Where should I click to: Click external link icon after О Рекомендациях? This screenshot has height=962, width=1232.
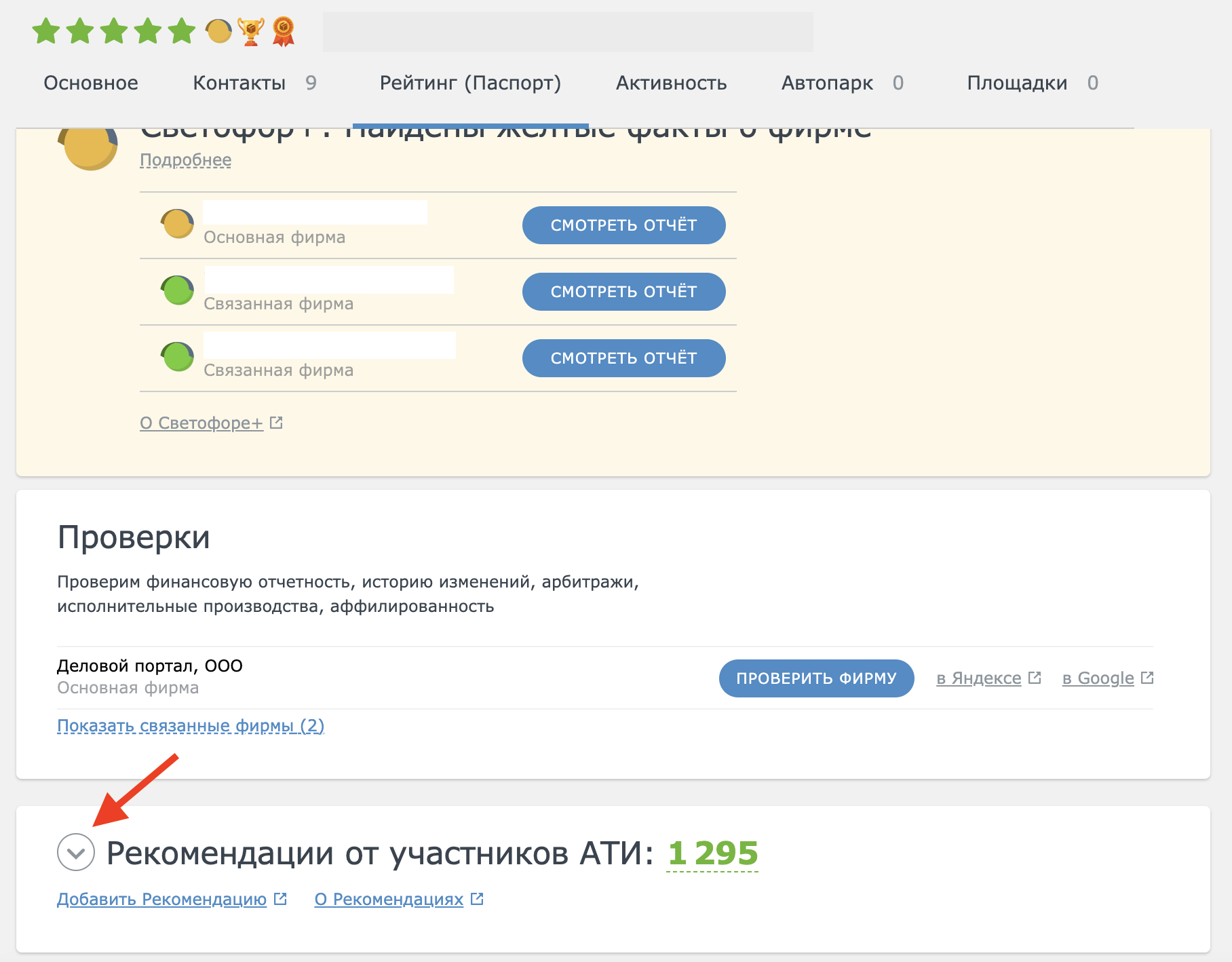click(x=477, y=899)
